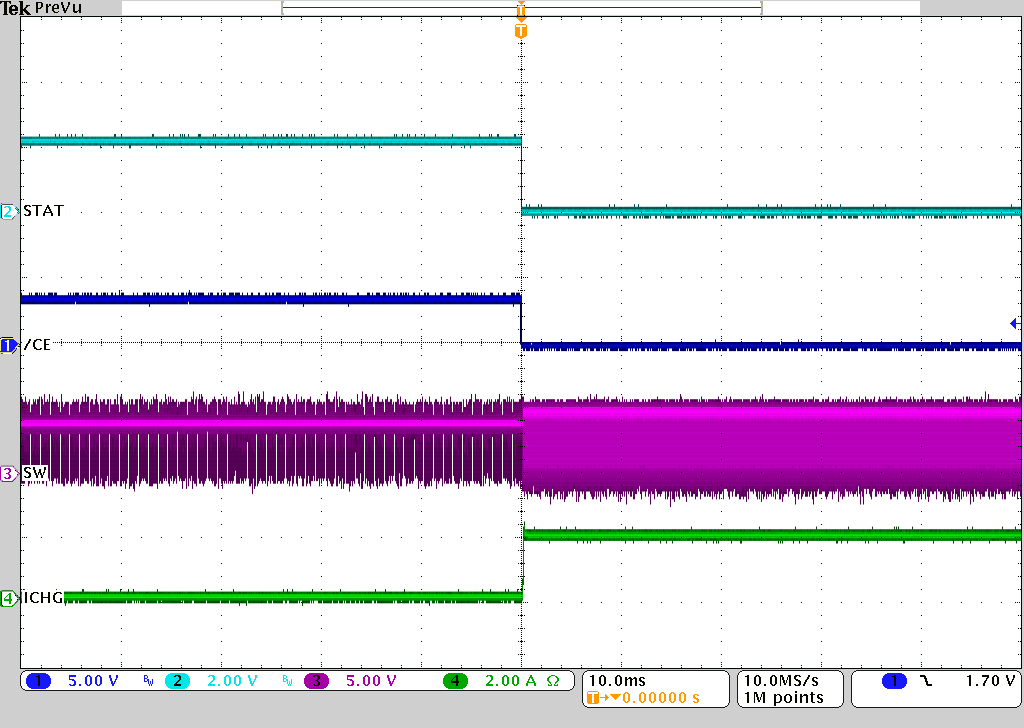
Task: Click the 10.0ms timebase readout
Action: [617, 678]
